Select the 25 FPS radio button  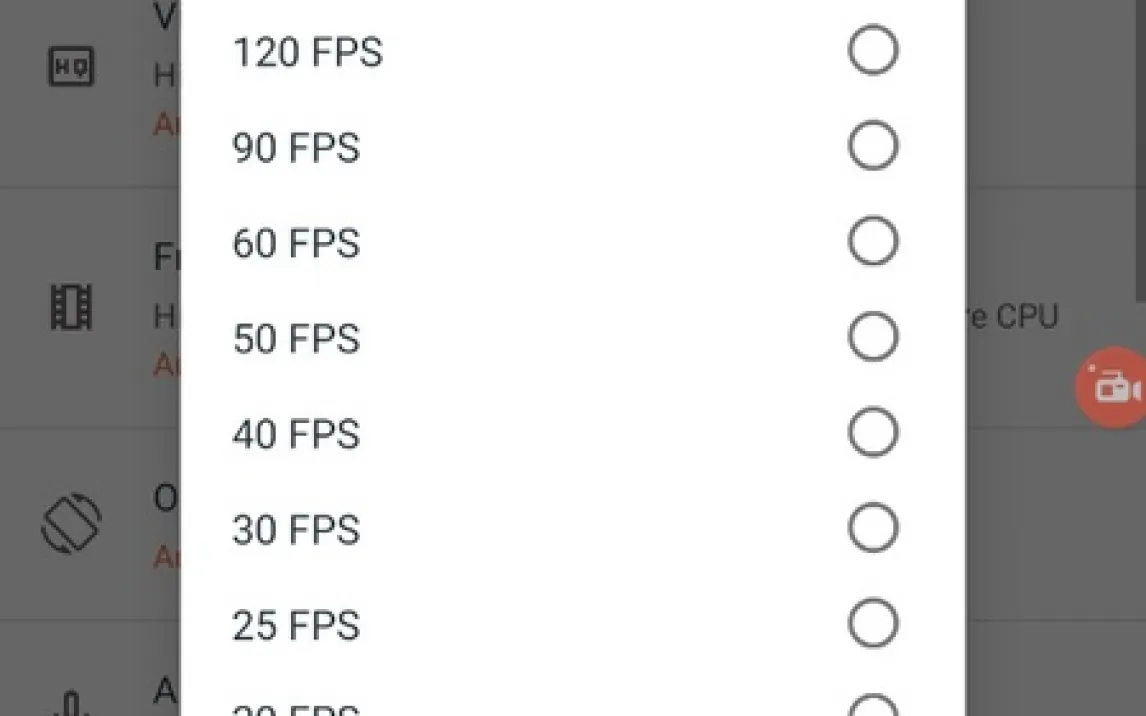point(872,624)
